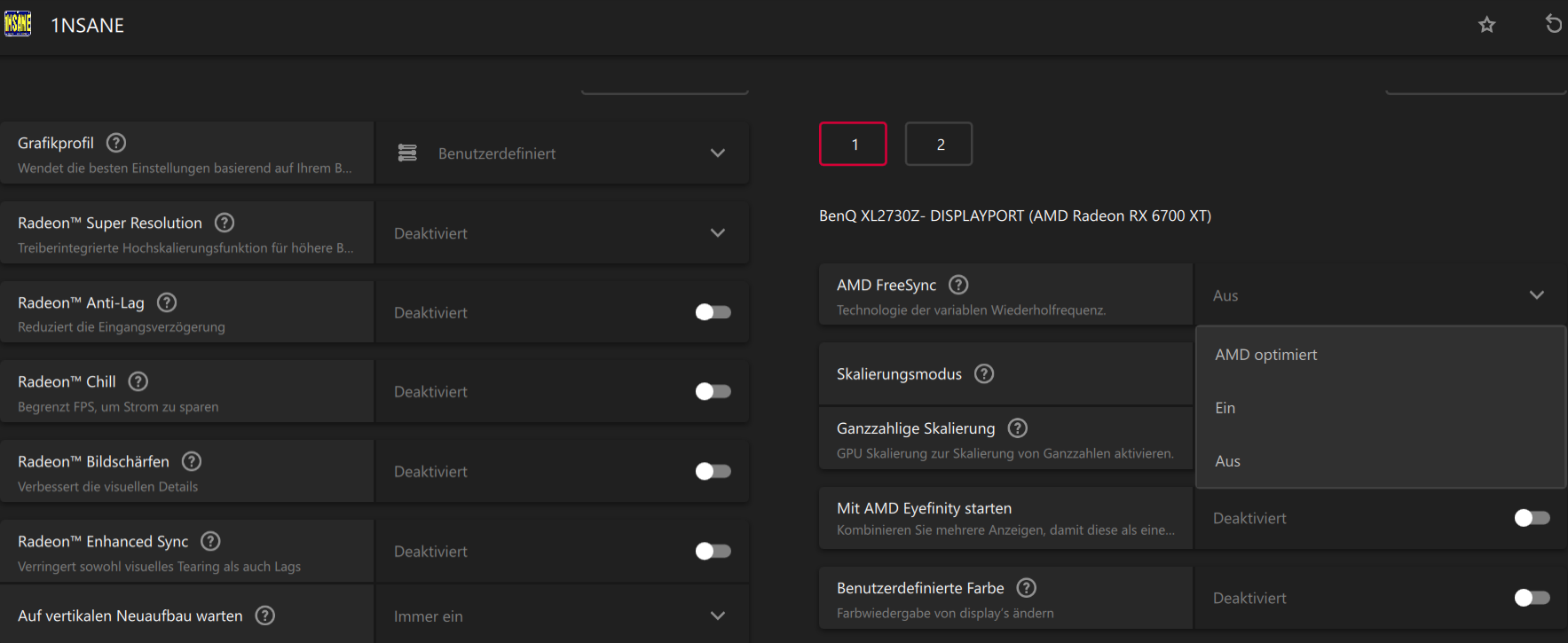Click the BenQ XL2730Z display name text

(x=1015, y=216)
